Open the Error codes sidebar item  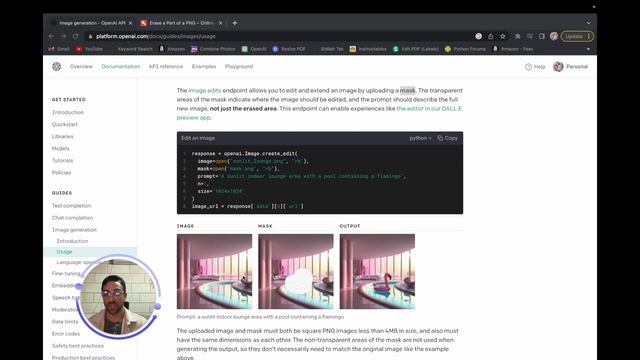66,334
